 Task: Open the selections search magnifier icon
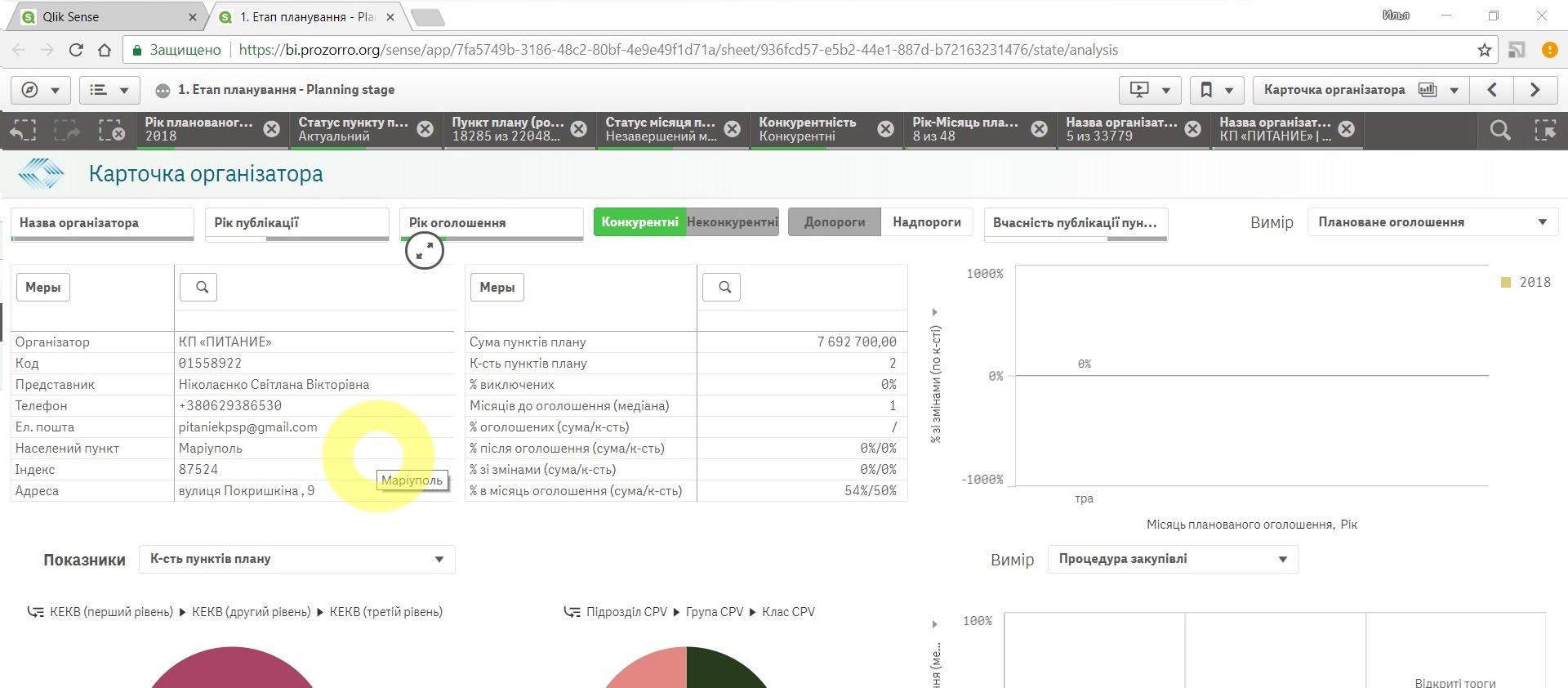point(1499,130)
